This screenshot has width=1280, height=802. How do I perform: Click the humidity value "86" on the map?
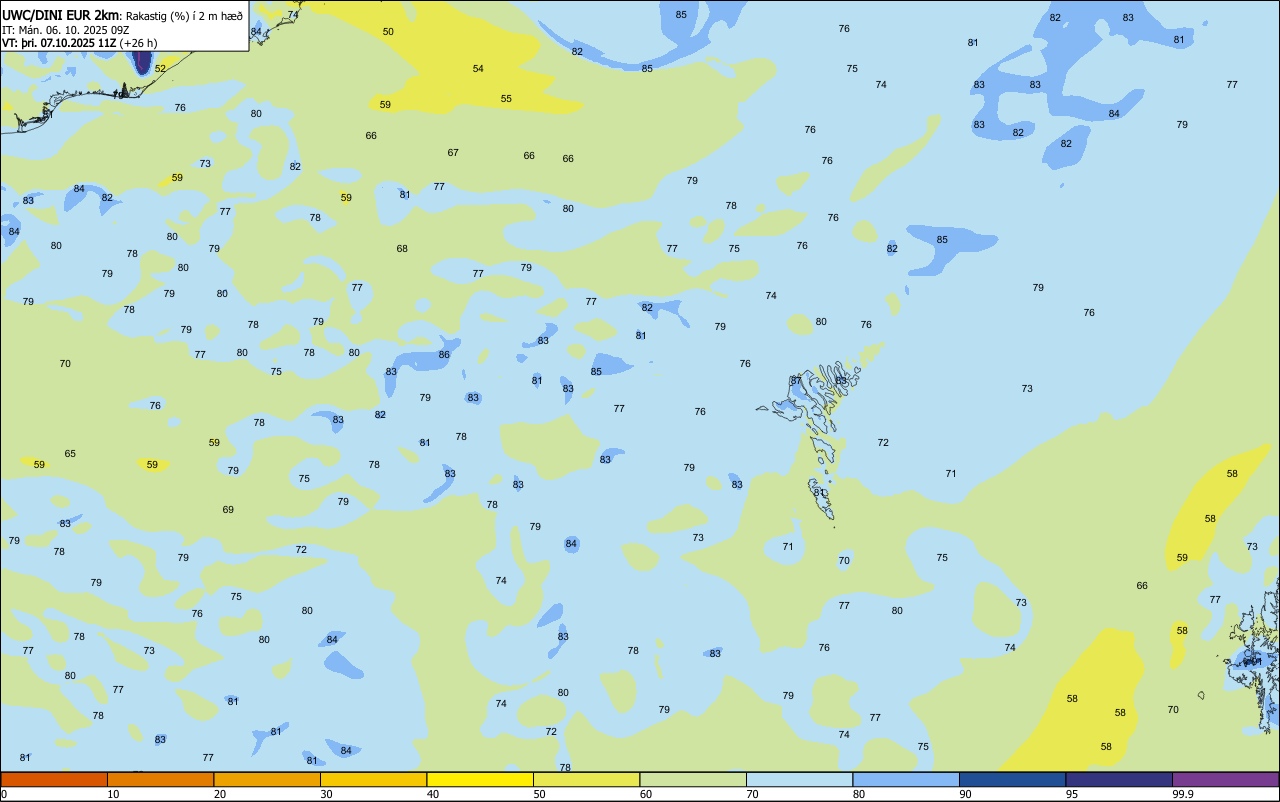pos(444,355)
